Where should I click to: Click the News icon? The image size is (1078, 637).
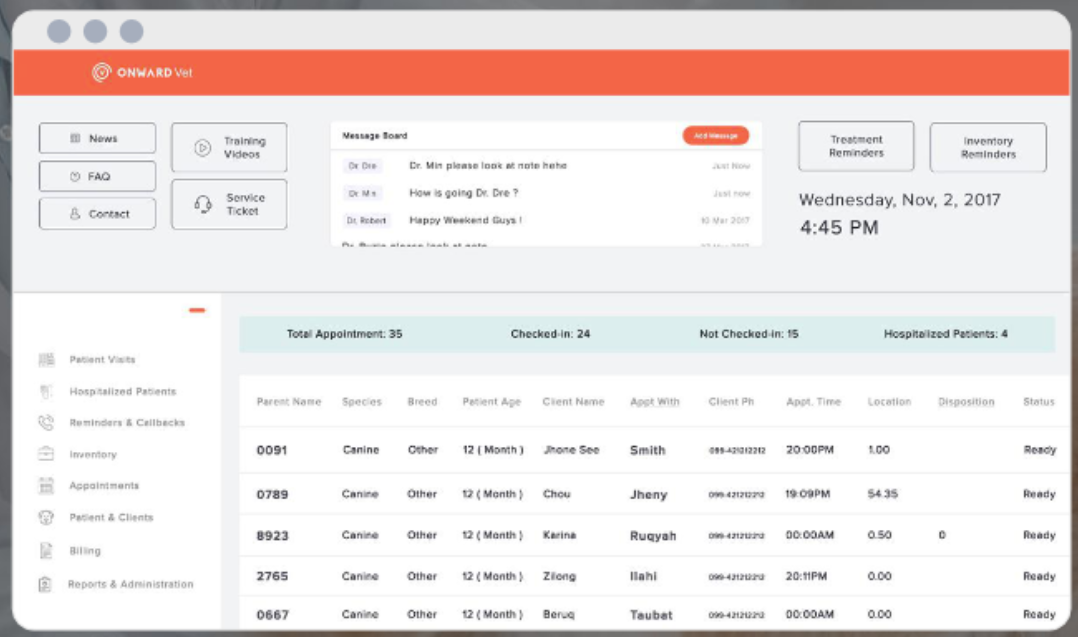coord(76,138)
